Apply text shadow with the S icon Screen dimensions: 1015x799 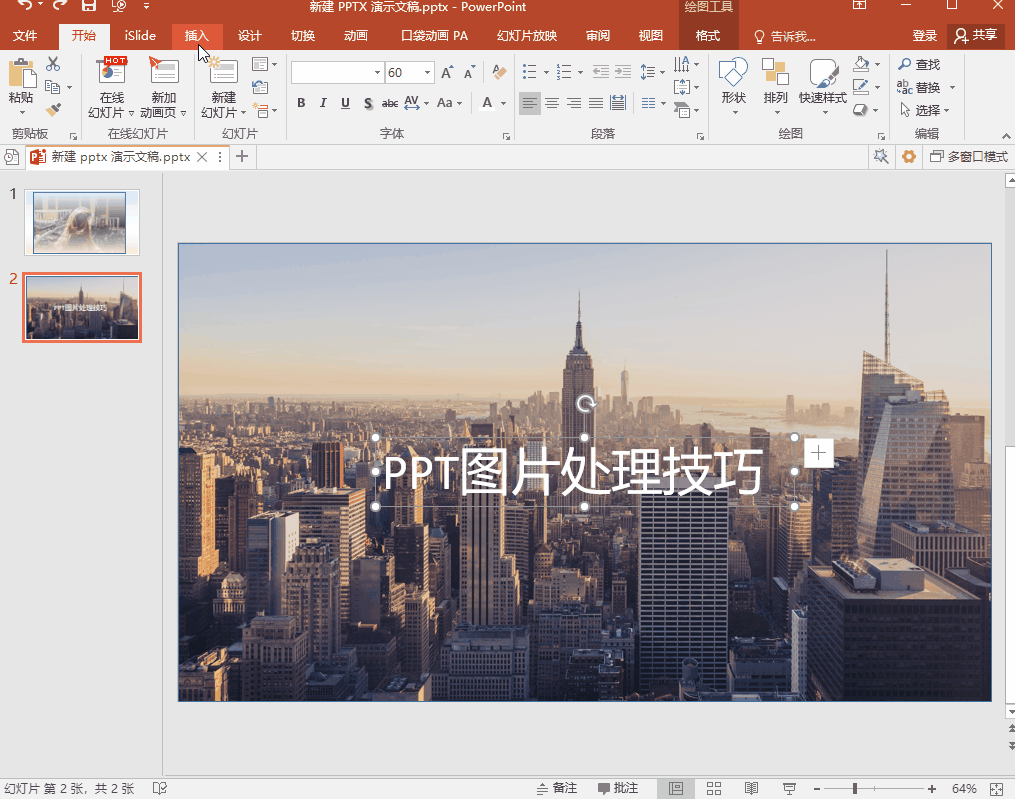pyautogui.click(x=368, y=103)
